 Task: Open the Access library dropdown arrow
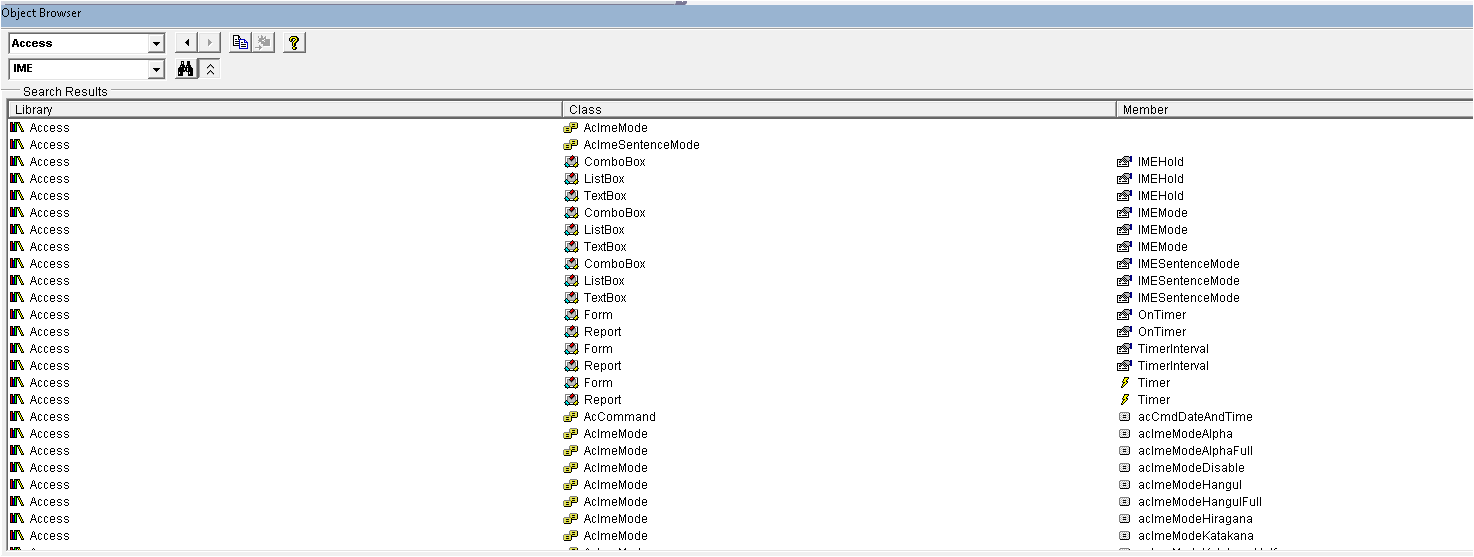click(x=156, y=43)
